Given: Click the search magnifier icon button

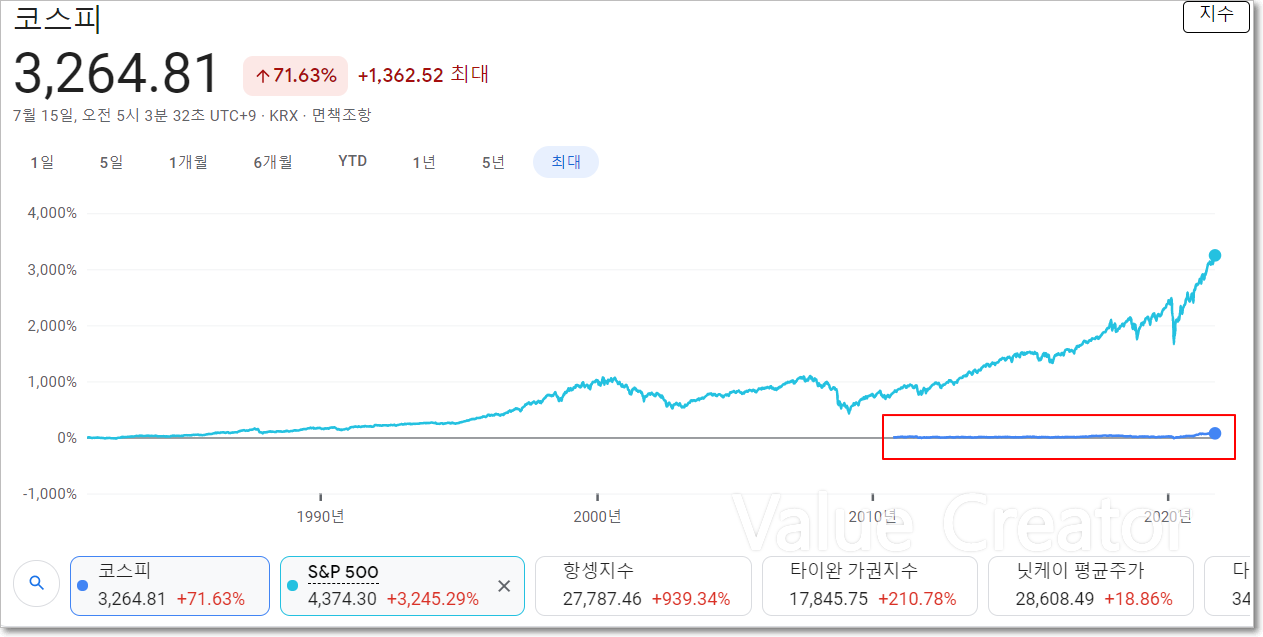Looking at the screenshot, I should coord(37,584).
